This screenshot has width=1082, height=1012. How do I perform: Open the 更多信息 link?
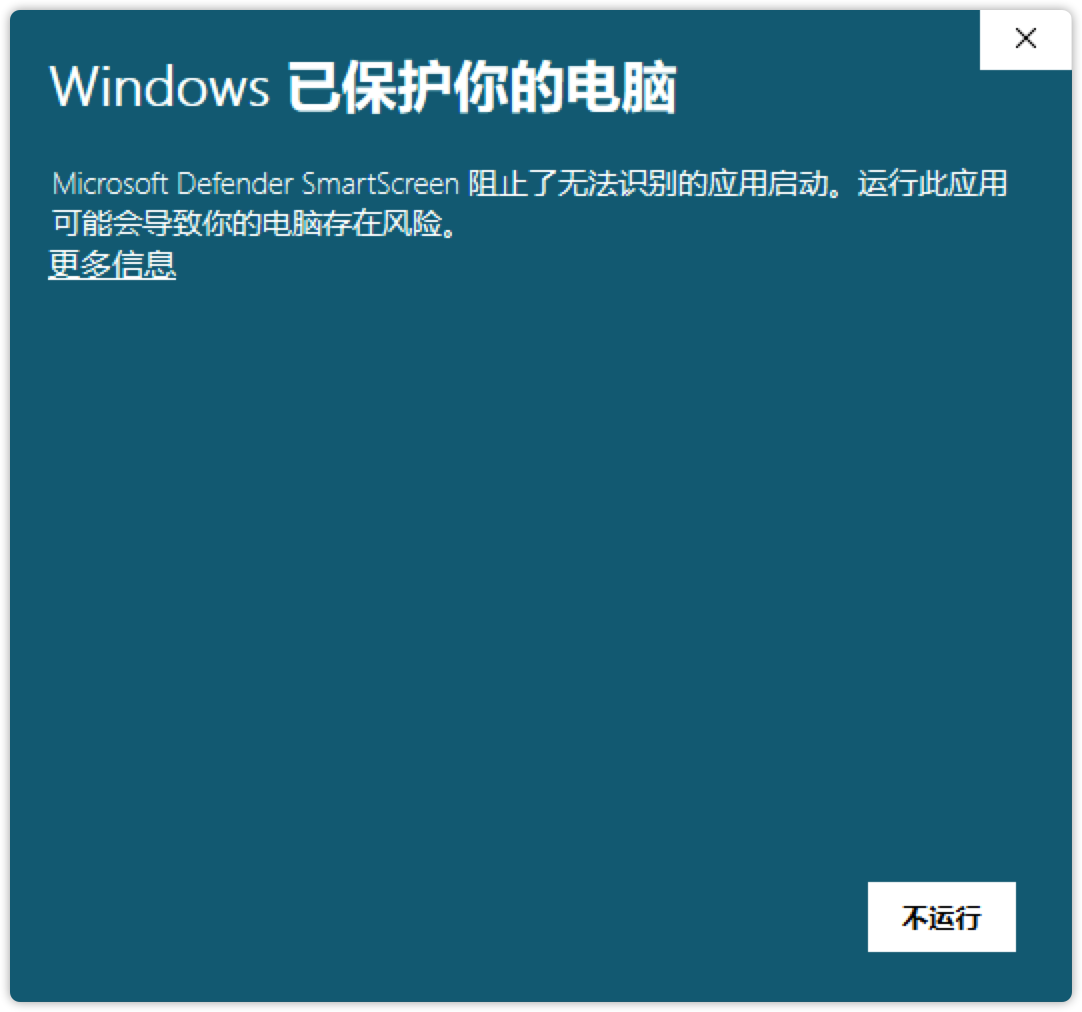(x=112, y=264)
